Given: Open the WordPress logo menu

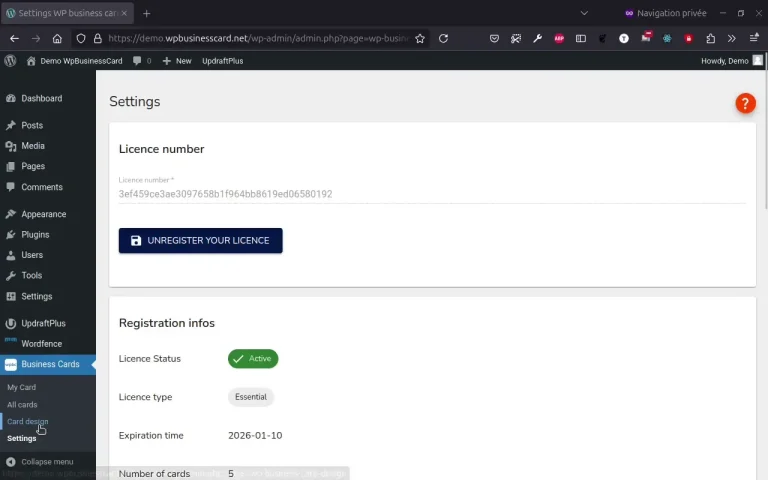Looking at the screenshot, I should (x=10, y=61).
